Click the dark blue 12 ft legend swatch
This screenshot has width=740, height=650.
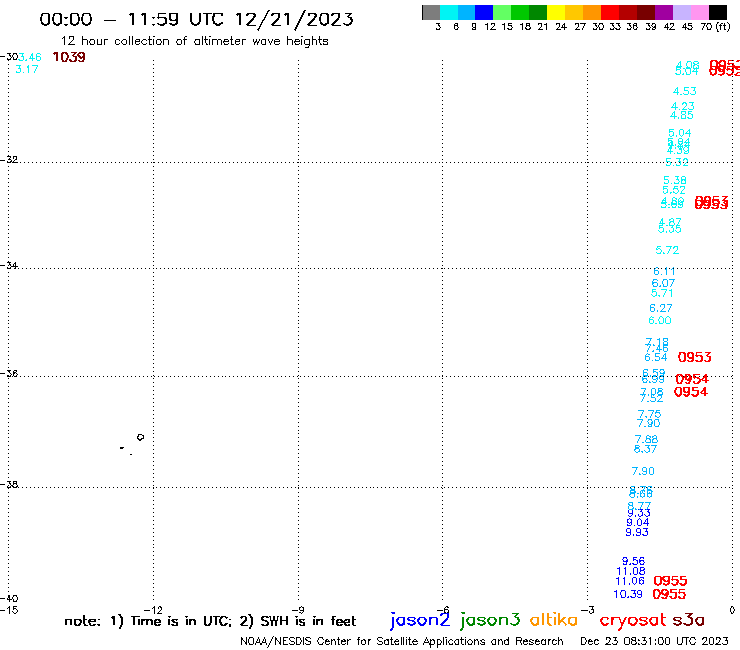coord(484,12)
